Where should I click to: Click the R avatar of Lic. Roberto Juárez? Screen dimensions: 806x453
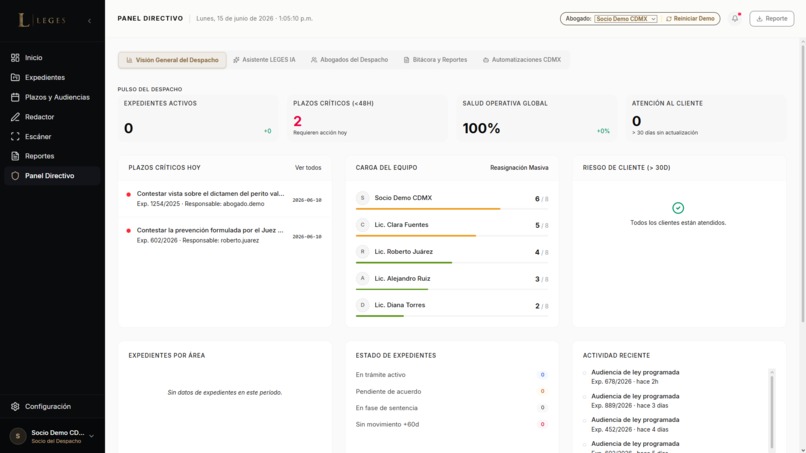point(362,251)
